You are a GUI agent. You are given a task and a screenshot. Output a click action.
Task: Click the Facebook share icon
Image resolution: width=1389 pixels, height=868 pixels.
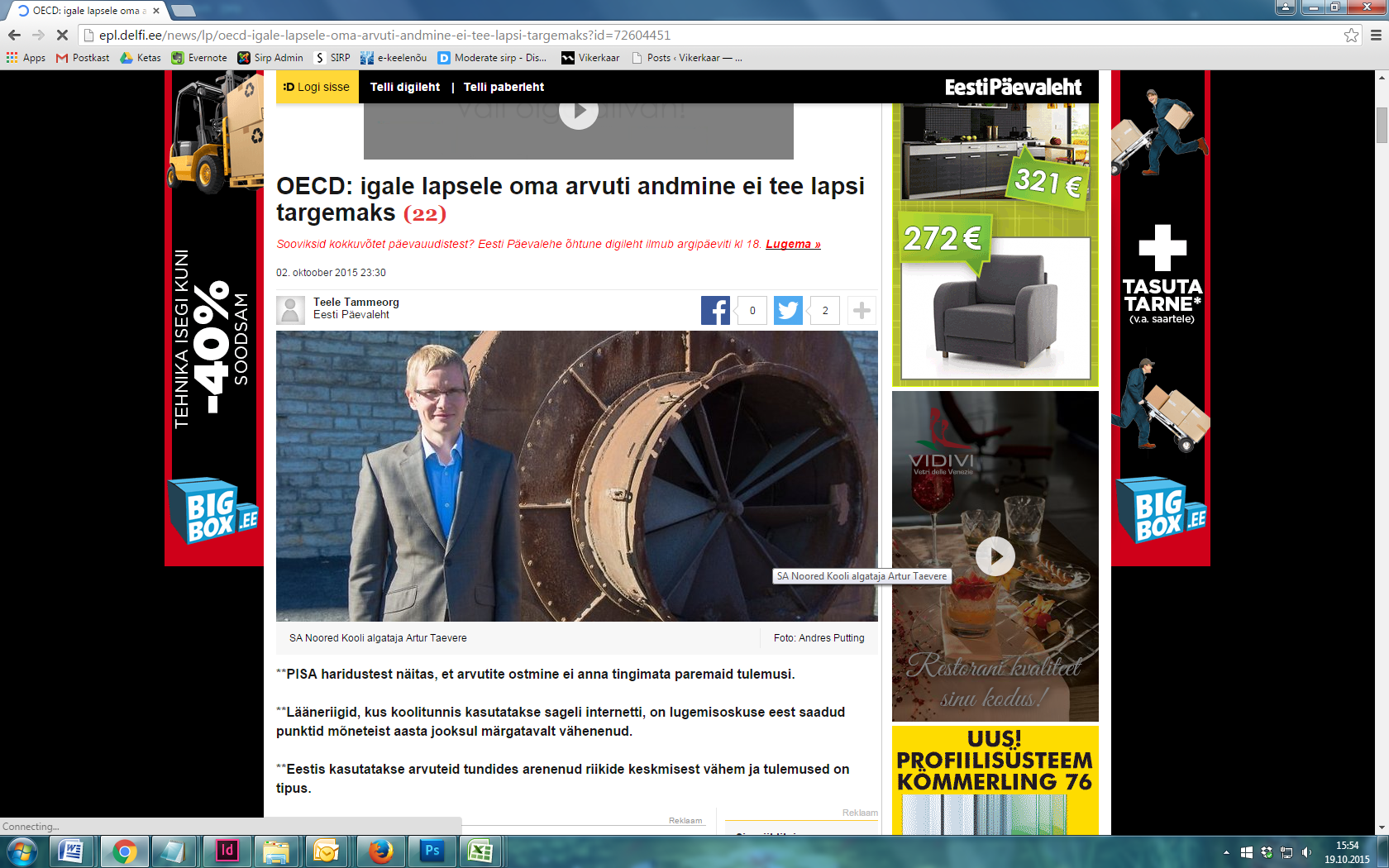pos(715,311)
